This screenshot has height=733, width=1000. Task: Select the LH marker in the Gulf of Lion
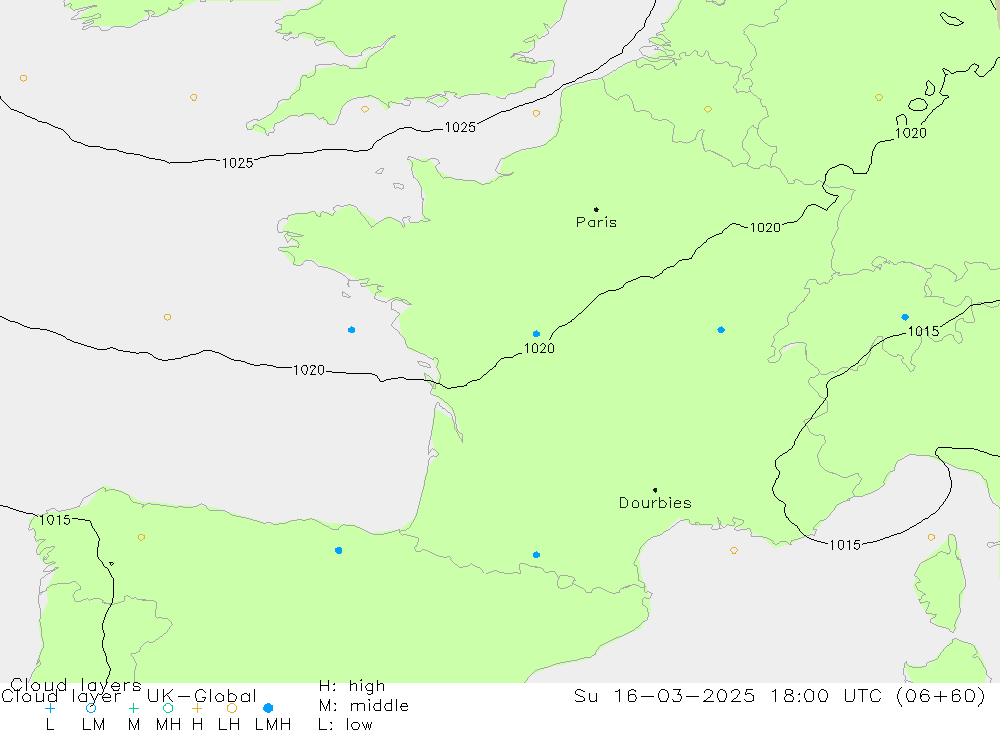733,550
